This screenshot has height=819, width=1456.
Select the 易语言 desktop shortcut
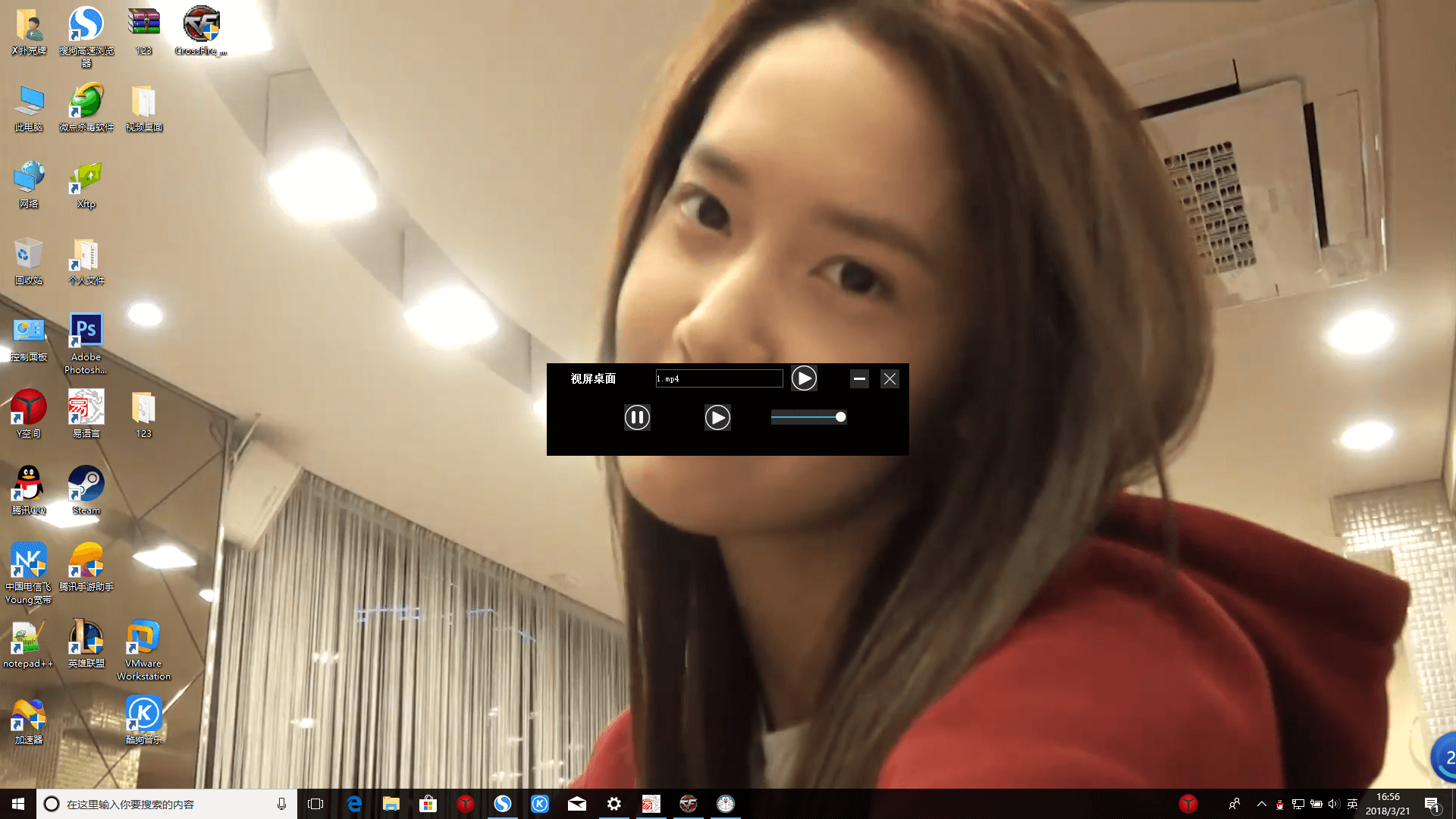[x=86, y=415]
